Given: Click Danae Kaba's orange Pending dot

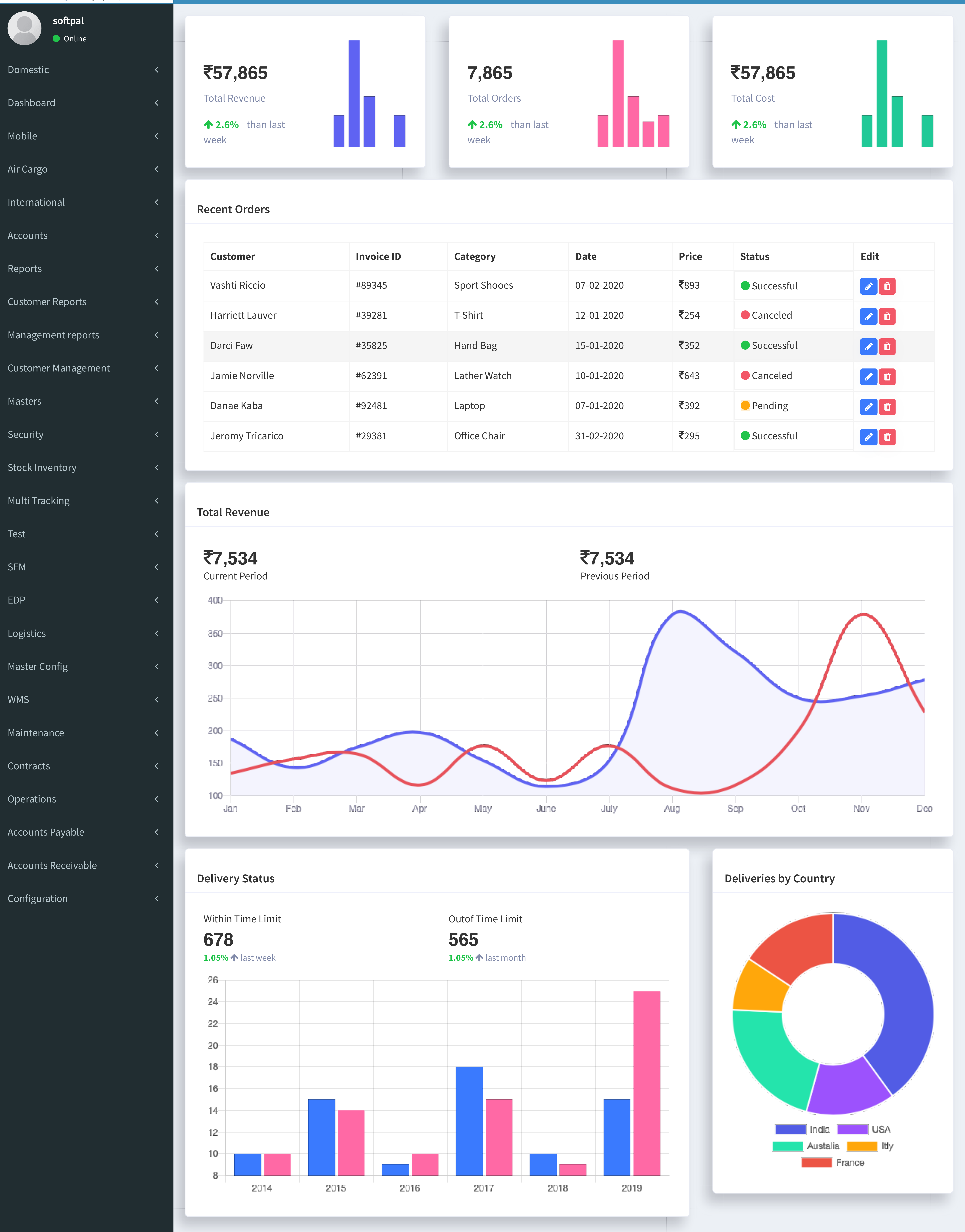Looking at the screenshot, I should [745, 405].
